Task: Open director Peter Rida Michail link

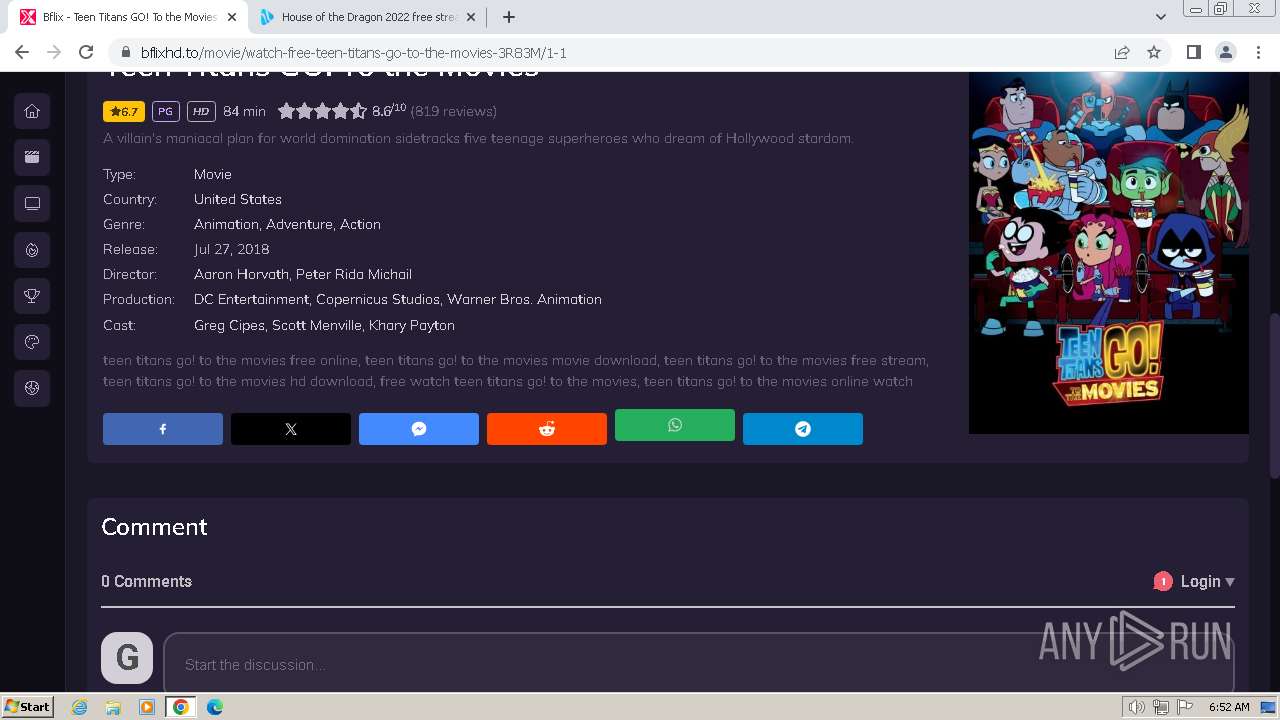Action: (x=354, y=274)
